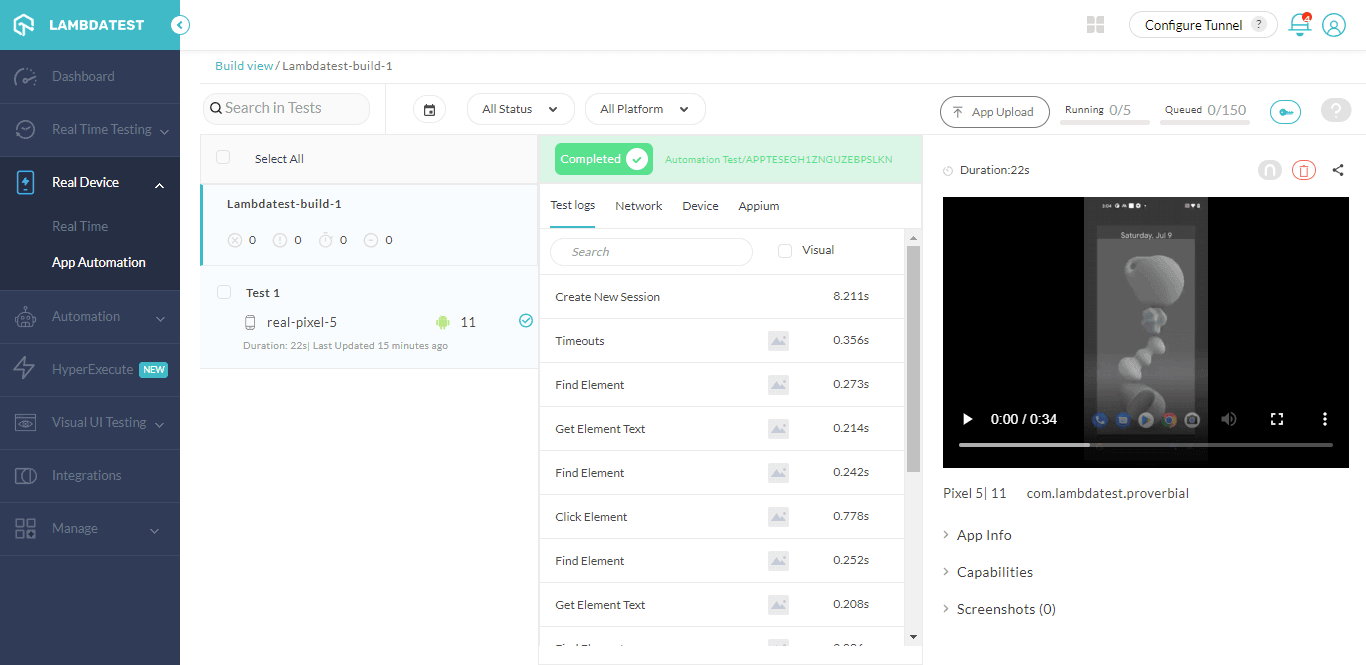Open the All Status dropdown
Viewport: 1366px width, 665px height.
pyautogui.click(x=520, y=108)
